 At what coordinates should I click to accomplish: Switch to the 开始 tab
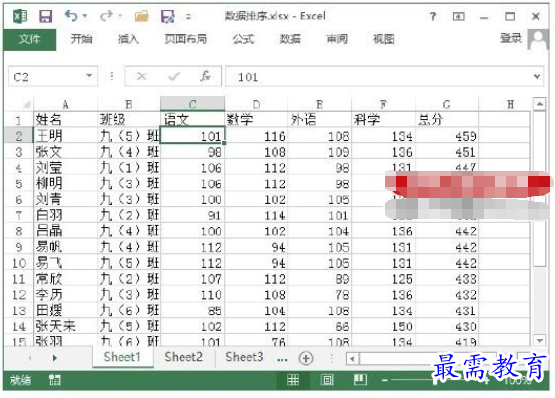[81, 39]
